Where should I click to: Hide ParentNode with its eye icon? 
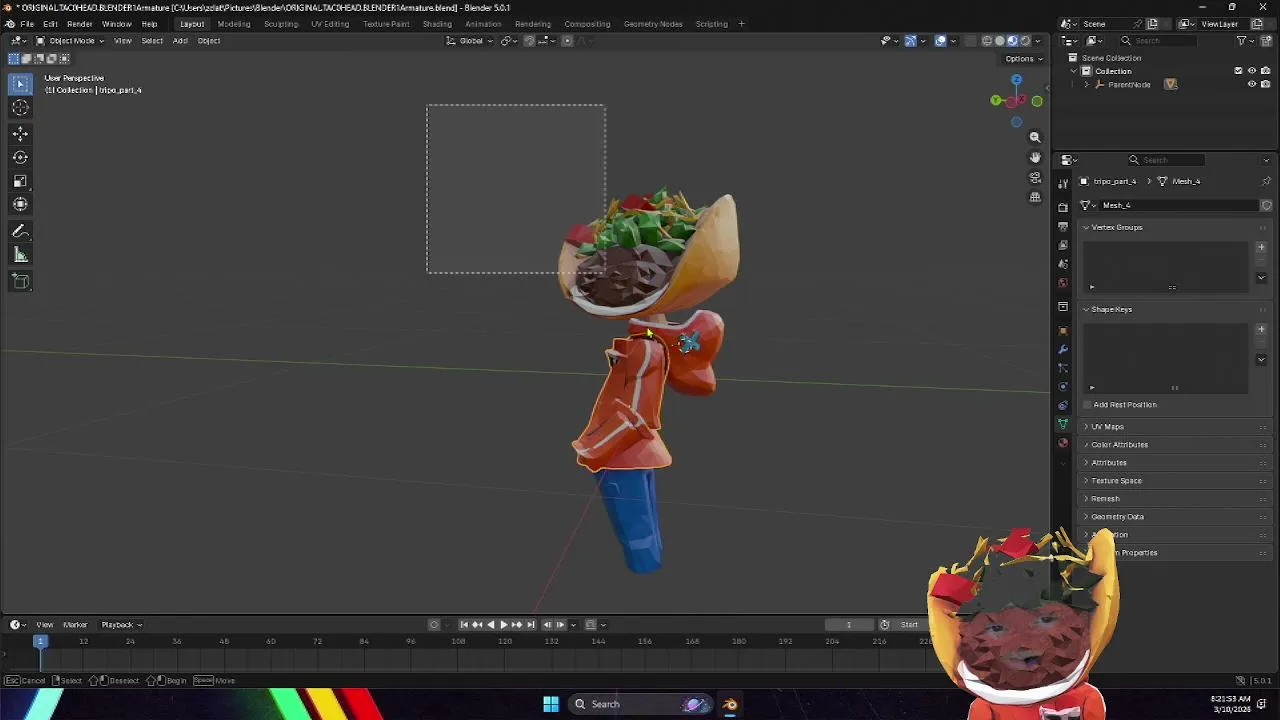pyautogui.click(x=1252, y=84)
